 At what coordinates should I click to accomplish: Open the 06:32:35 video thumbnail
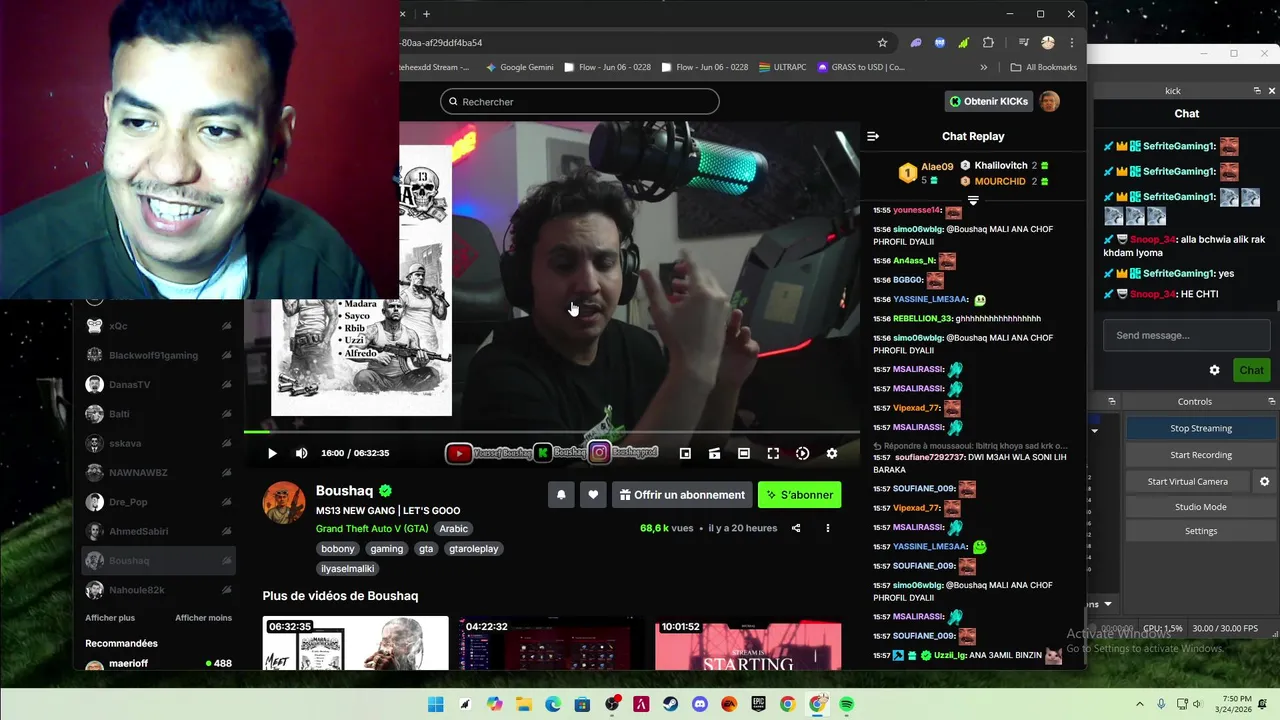click(355, 643)
